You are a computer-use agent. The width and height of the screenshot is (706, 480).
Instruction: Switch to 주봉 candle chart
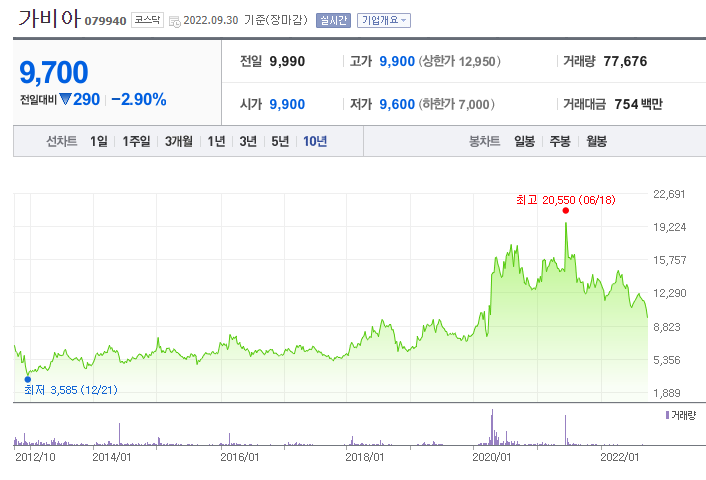click(x=560, y=141)
